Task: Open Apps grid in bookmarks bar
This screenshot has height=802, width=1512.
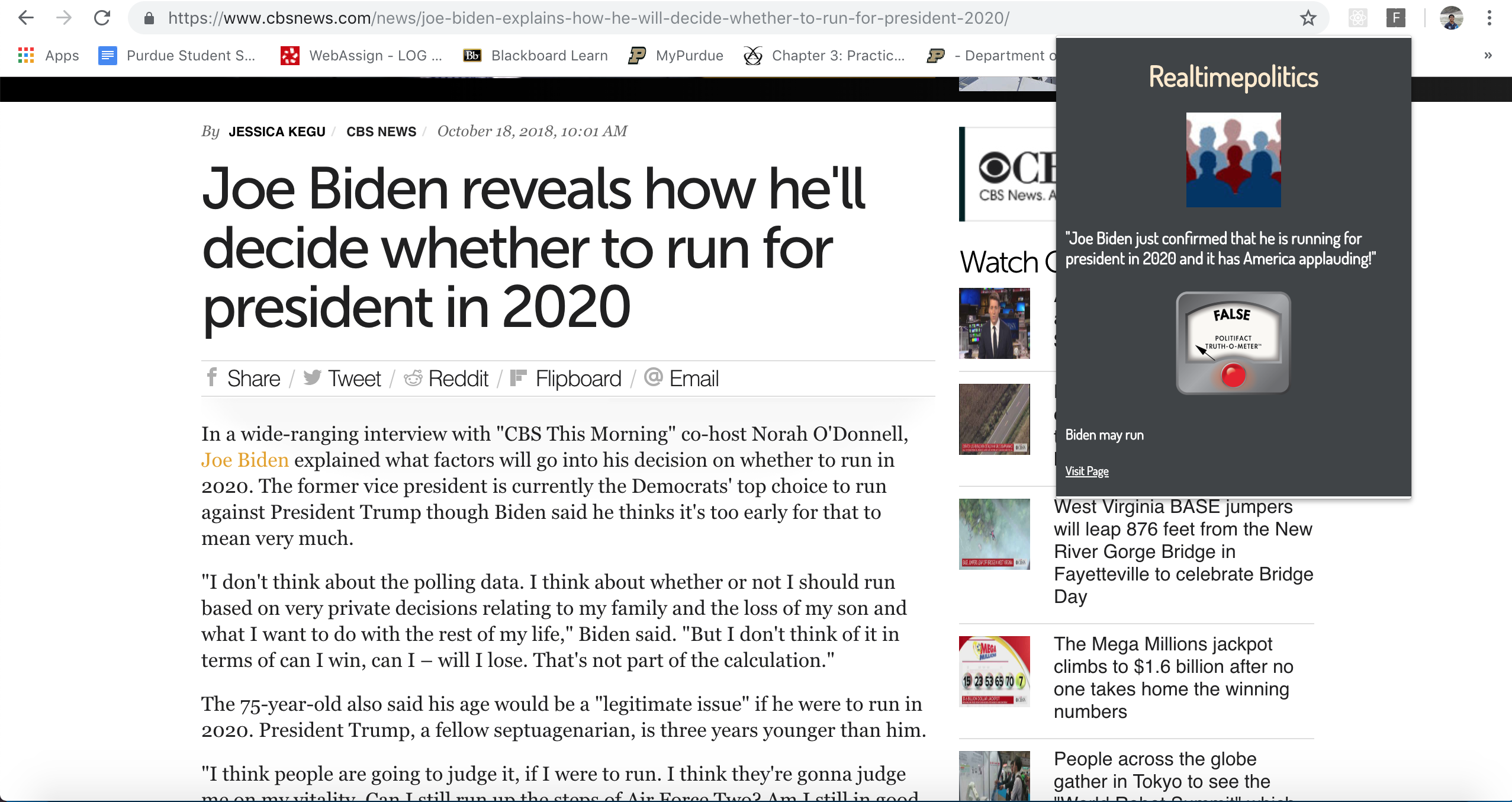Action: (x=49, y=56)
